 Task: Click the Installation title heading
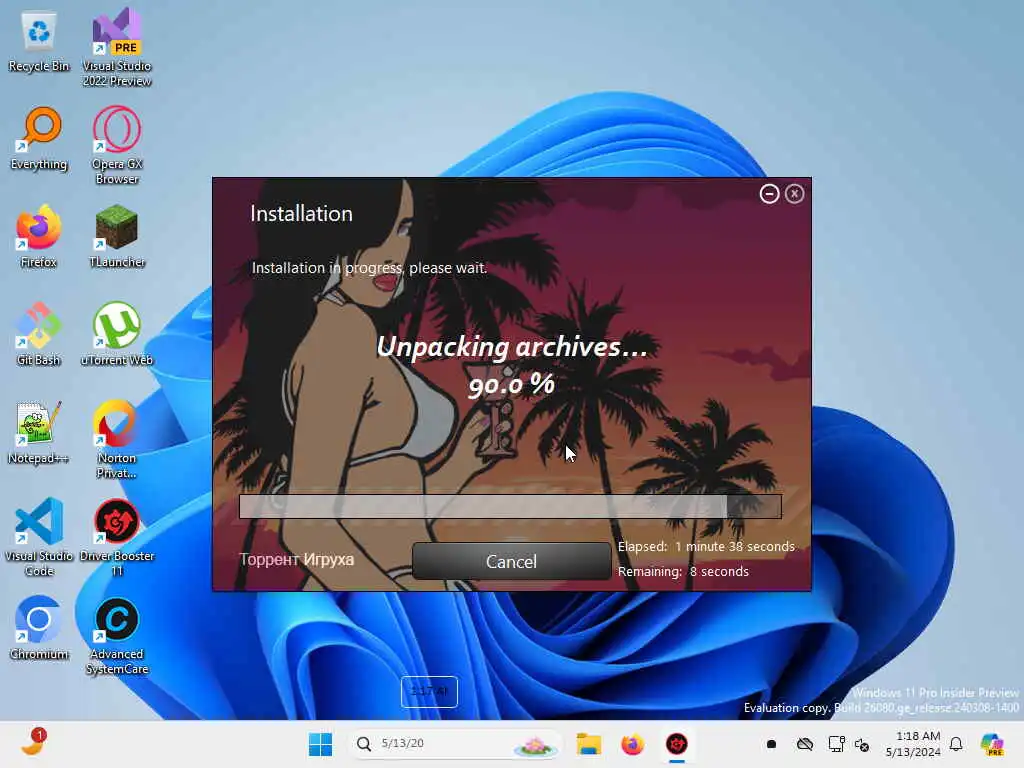coord(301,214)
